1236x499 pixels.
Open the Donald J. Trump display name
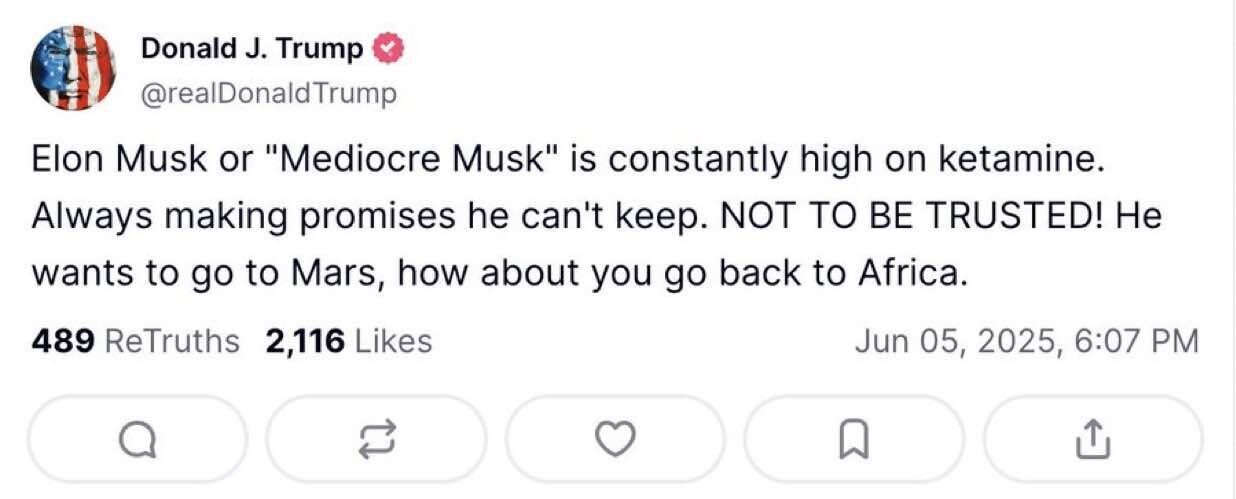click(x=253, y=48)
